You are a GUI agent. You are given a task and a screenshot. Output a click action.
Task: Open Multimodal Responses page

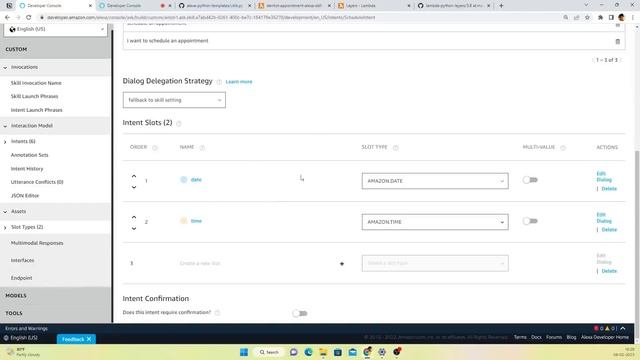pos(37,243)
